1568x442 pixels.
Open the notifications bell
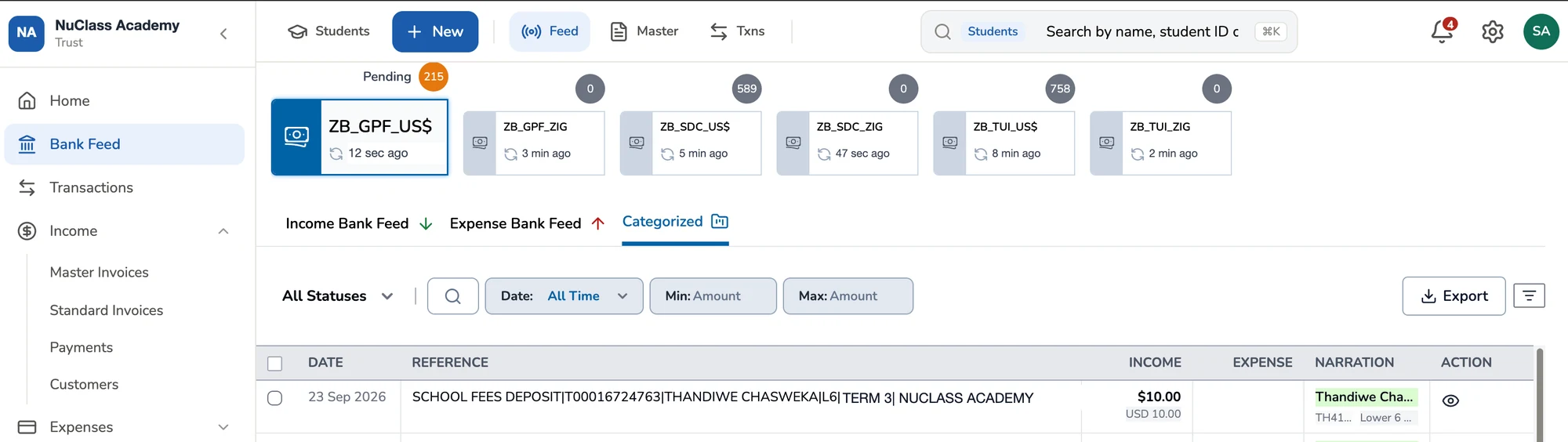1442,31
